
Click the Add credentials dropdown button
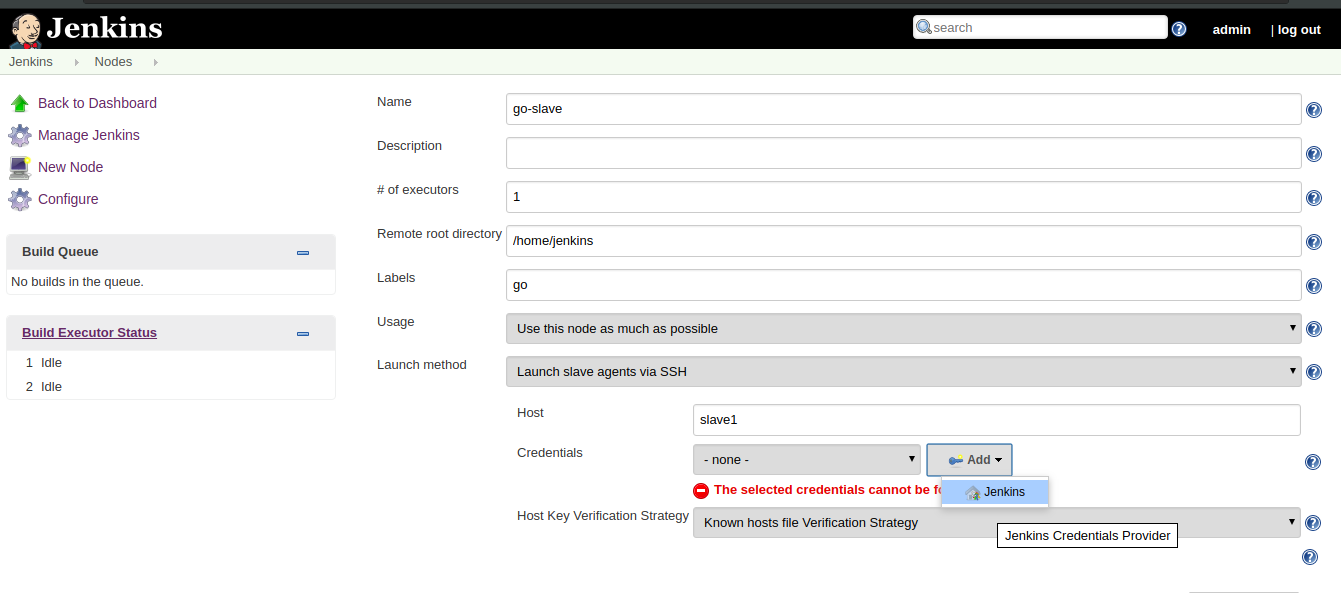969,460
